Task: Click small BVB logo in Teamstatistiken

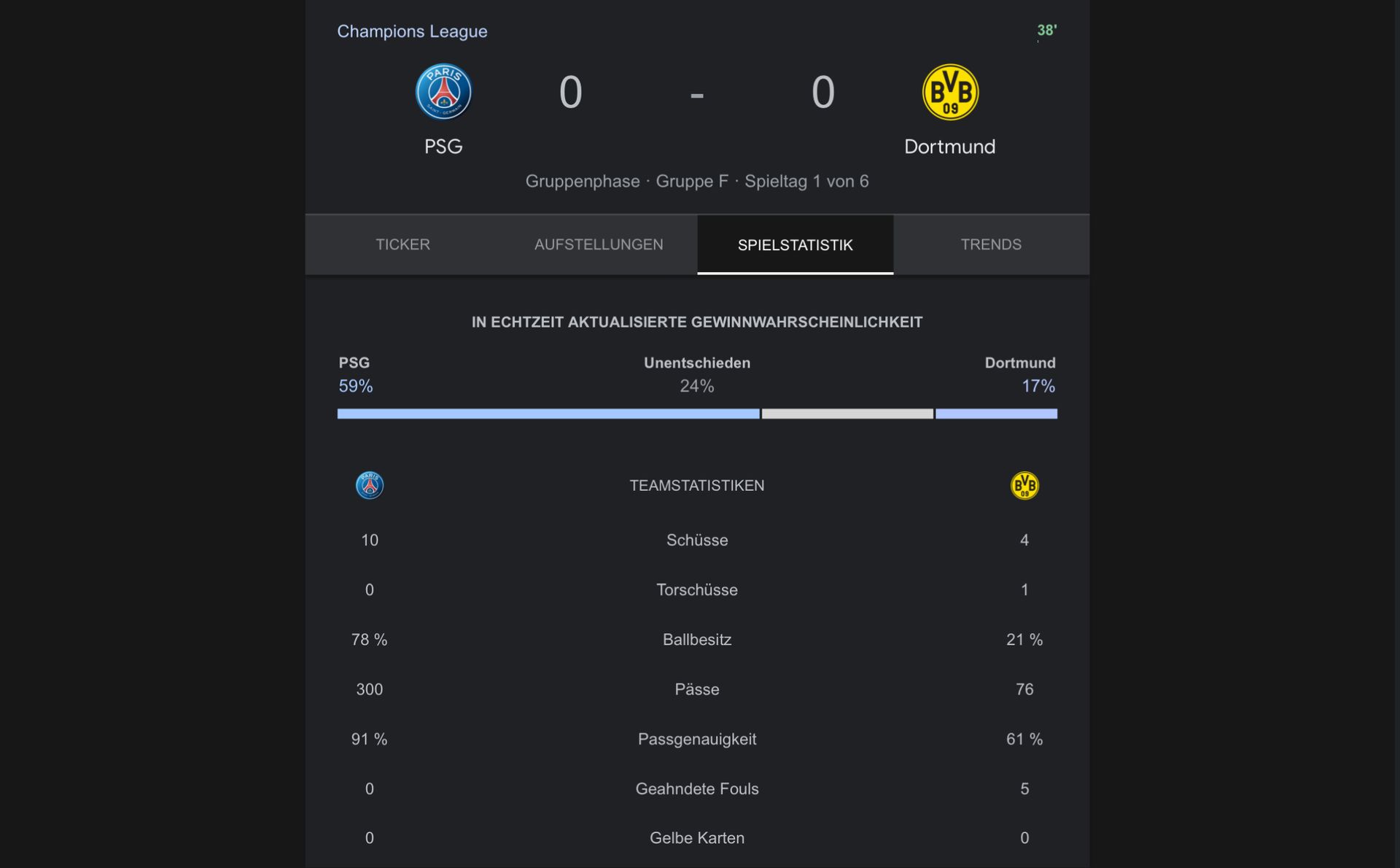Action: [1024, 485]
